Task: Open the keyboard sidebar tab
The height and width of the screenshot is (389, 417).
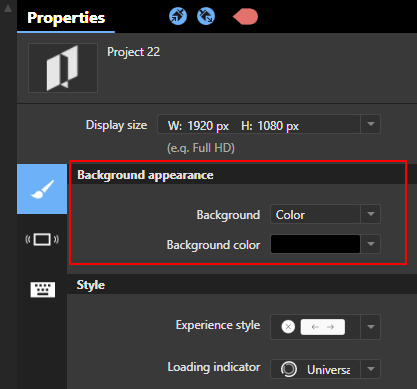Action: 43,289
